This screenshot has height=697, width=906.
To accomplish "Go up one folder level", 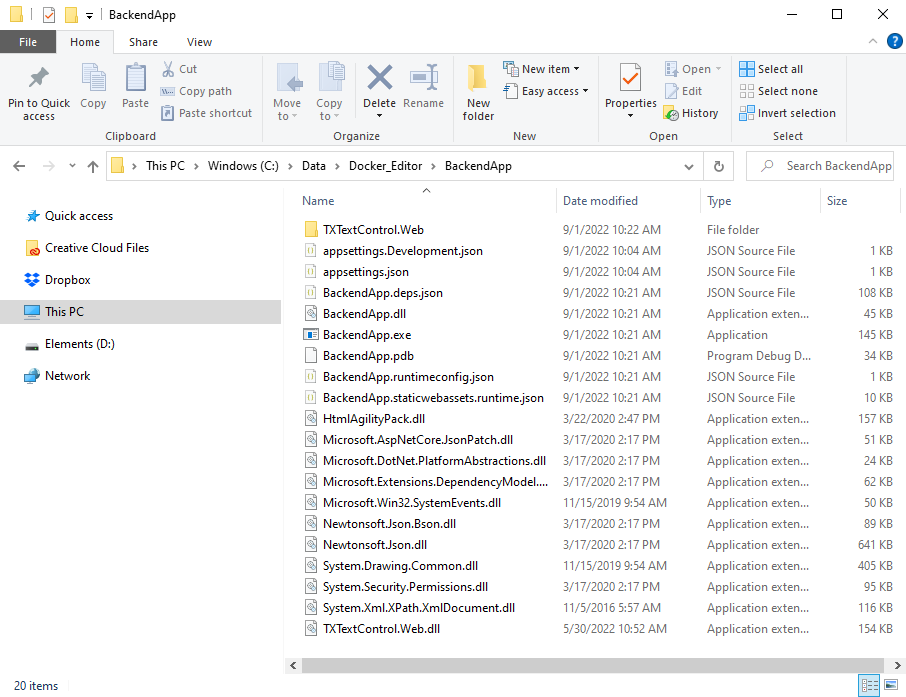I will point(92,166).
